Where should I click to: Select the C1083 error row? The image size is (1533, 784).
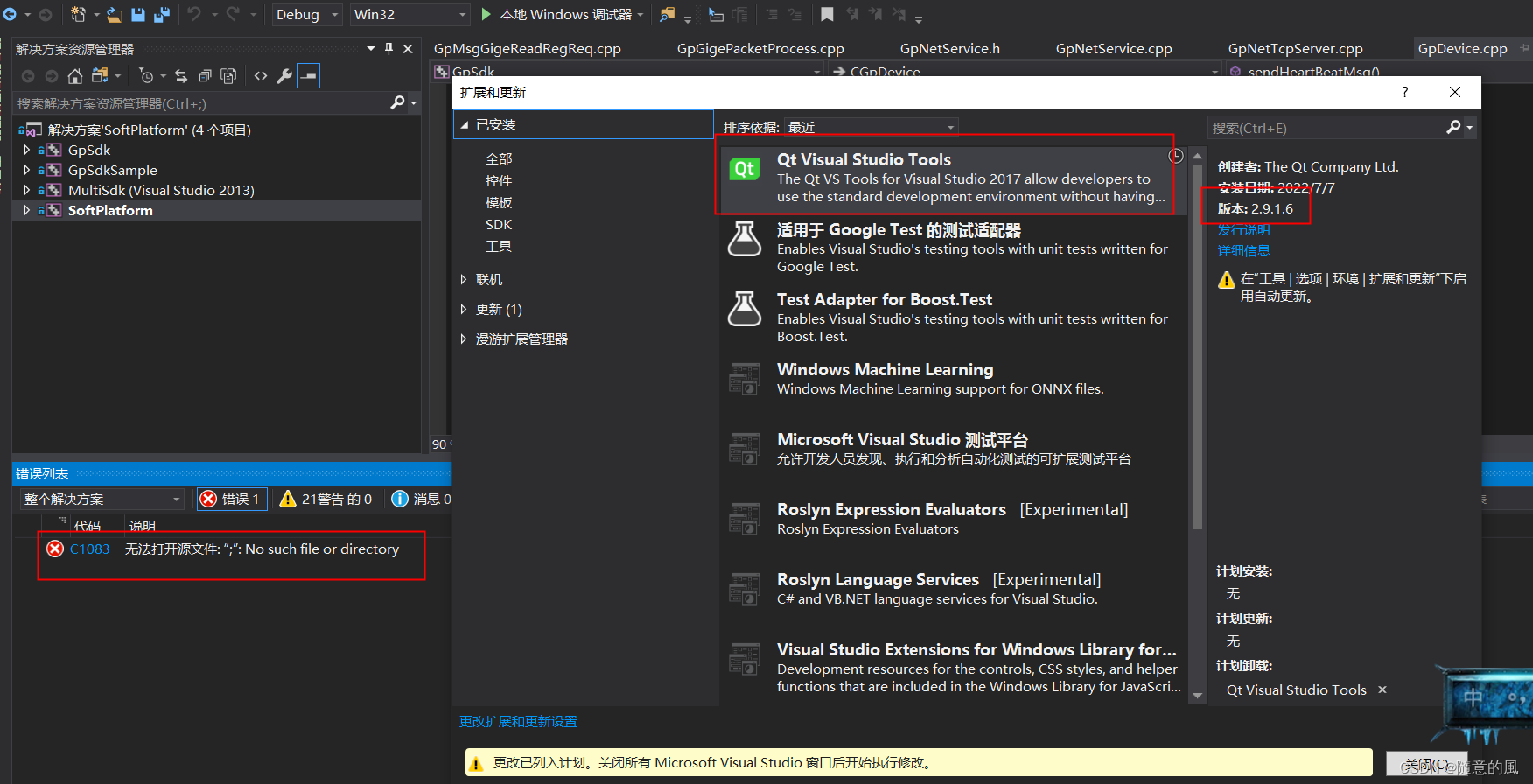231,549
